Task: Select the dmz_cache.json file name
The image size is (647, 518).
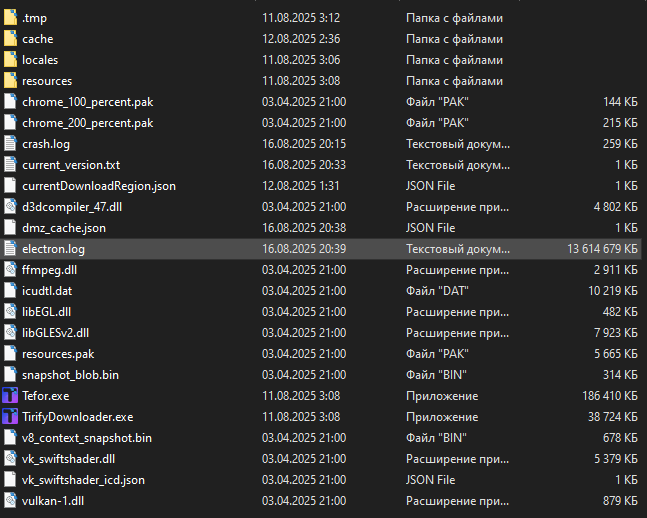Action: (64, 227)
